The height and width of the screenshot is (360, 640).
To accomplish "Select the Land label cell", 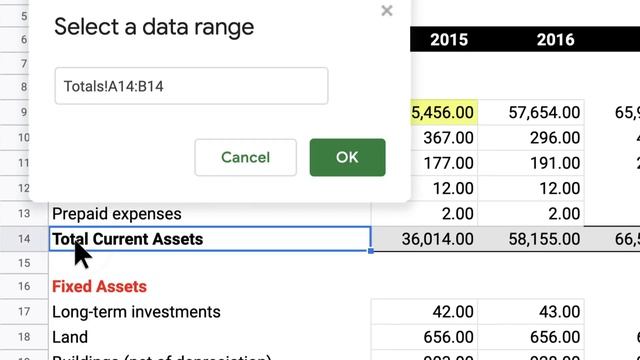I will pos(210,337).
